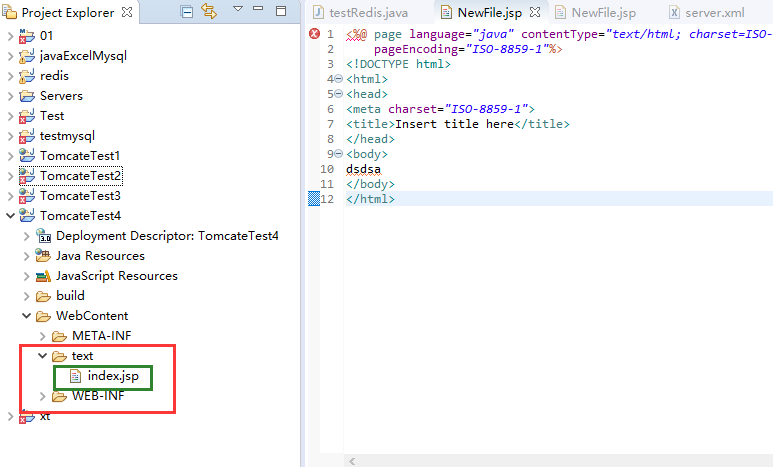This screenshot has width=773, height=467.
Task: Click the testmysql project icon
Action: (27, 136)
